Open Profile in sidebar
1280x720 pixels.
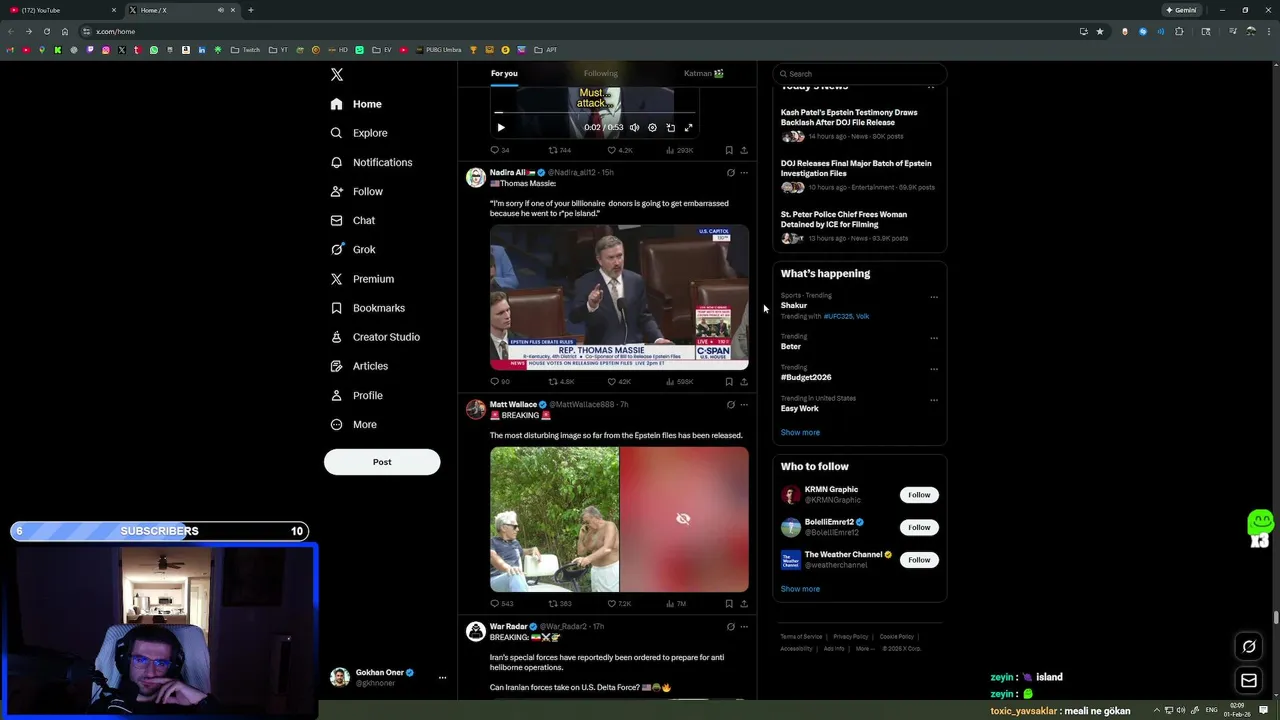click(357, 395)
